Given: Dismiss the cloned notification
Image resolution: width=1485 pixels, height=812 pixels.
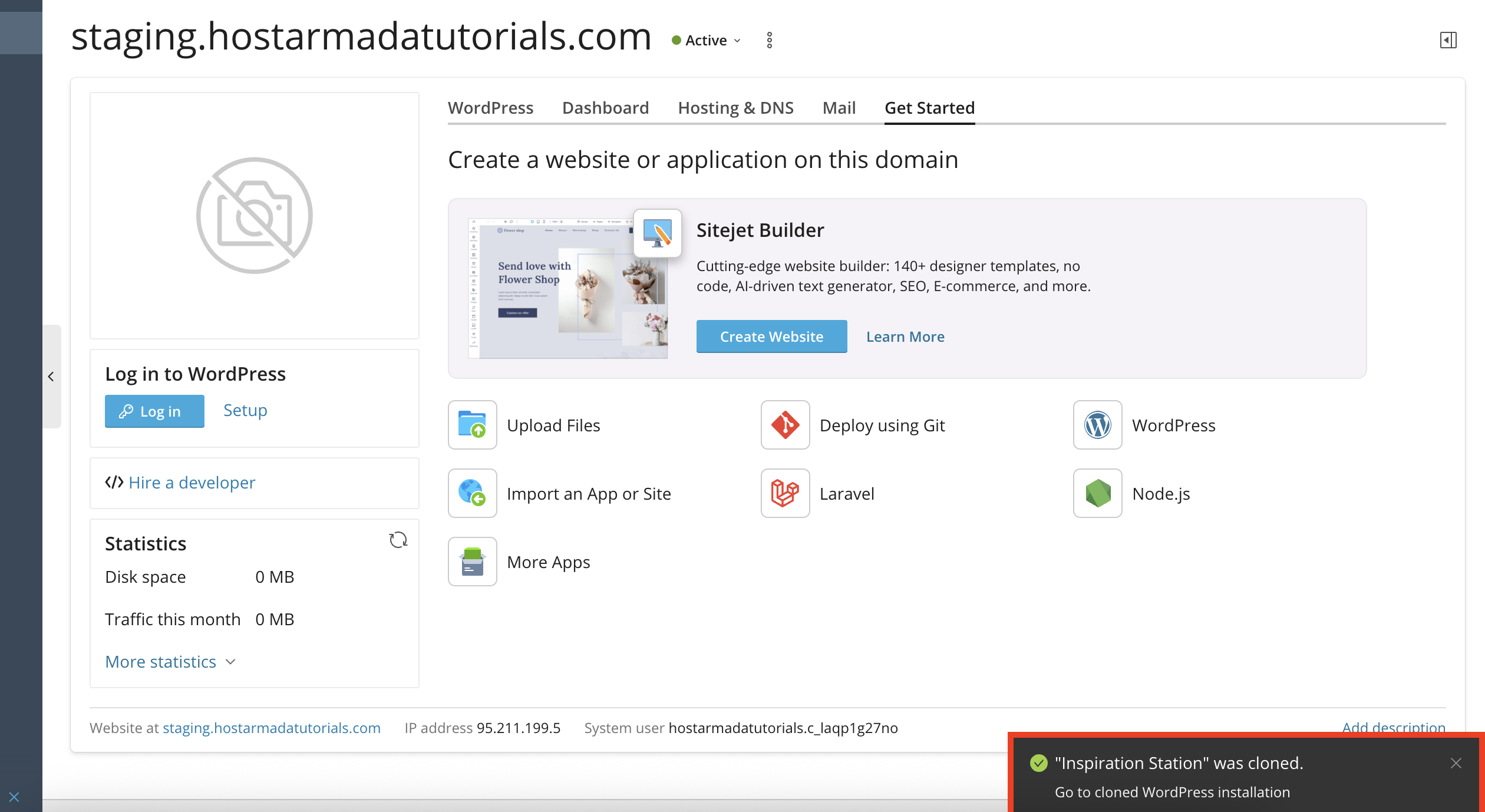Looking at the screenshot, I should pos(1456,763).
